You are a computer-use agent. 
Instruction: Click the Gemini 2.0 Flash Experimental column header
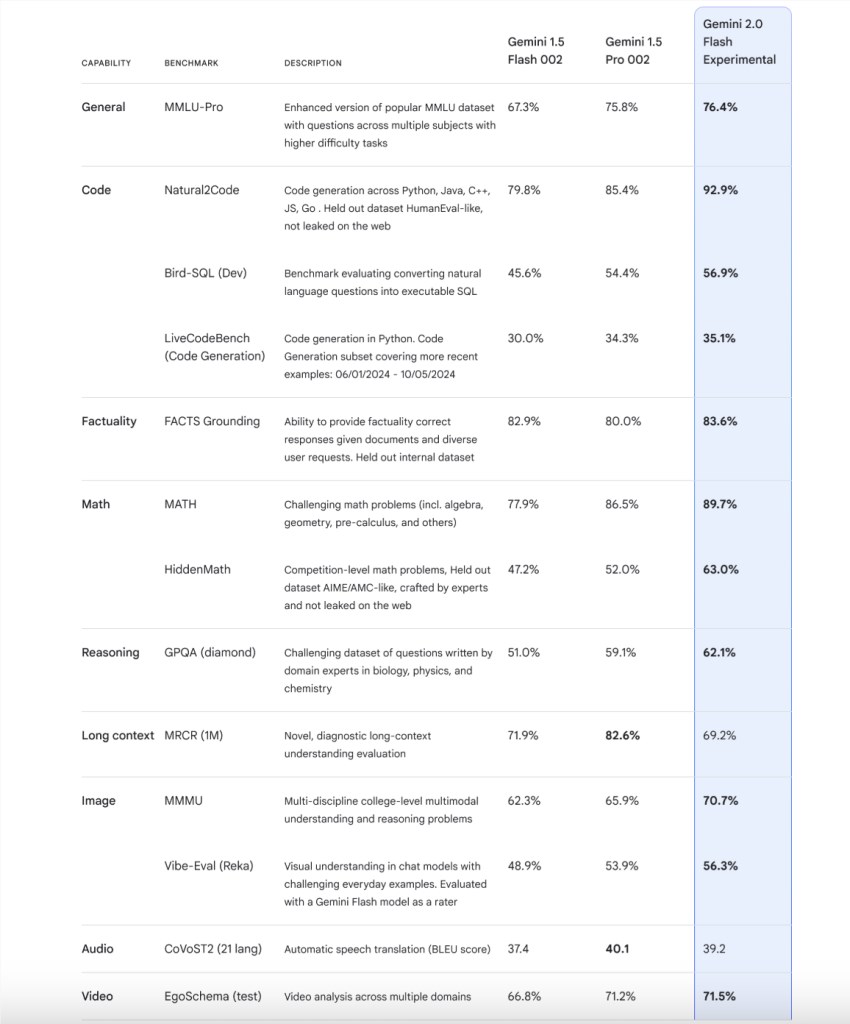point(739,42)
